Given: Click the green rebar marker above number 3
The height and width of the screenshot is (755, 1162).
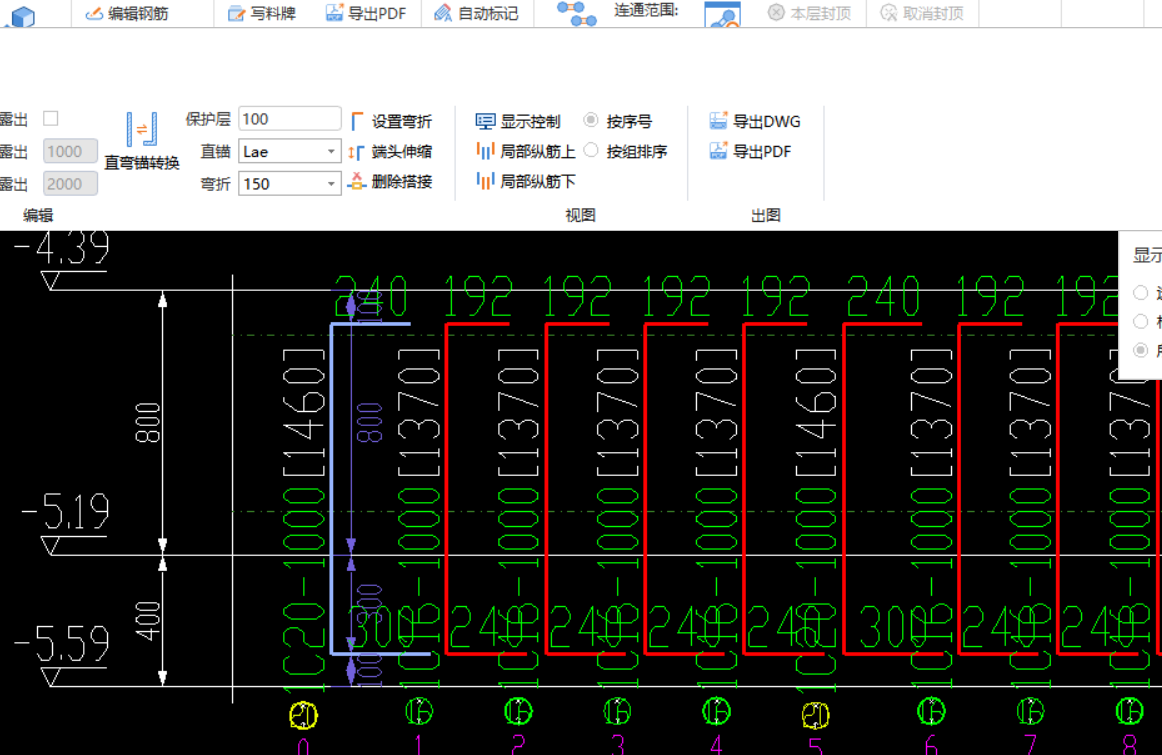Looking at the screenshot, I should [617, 712].
